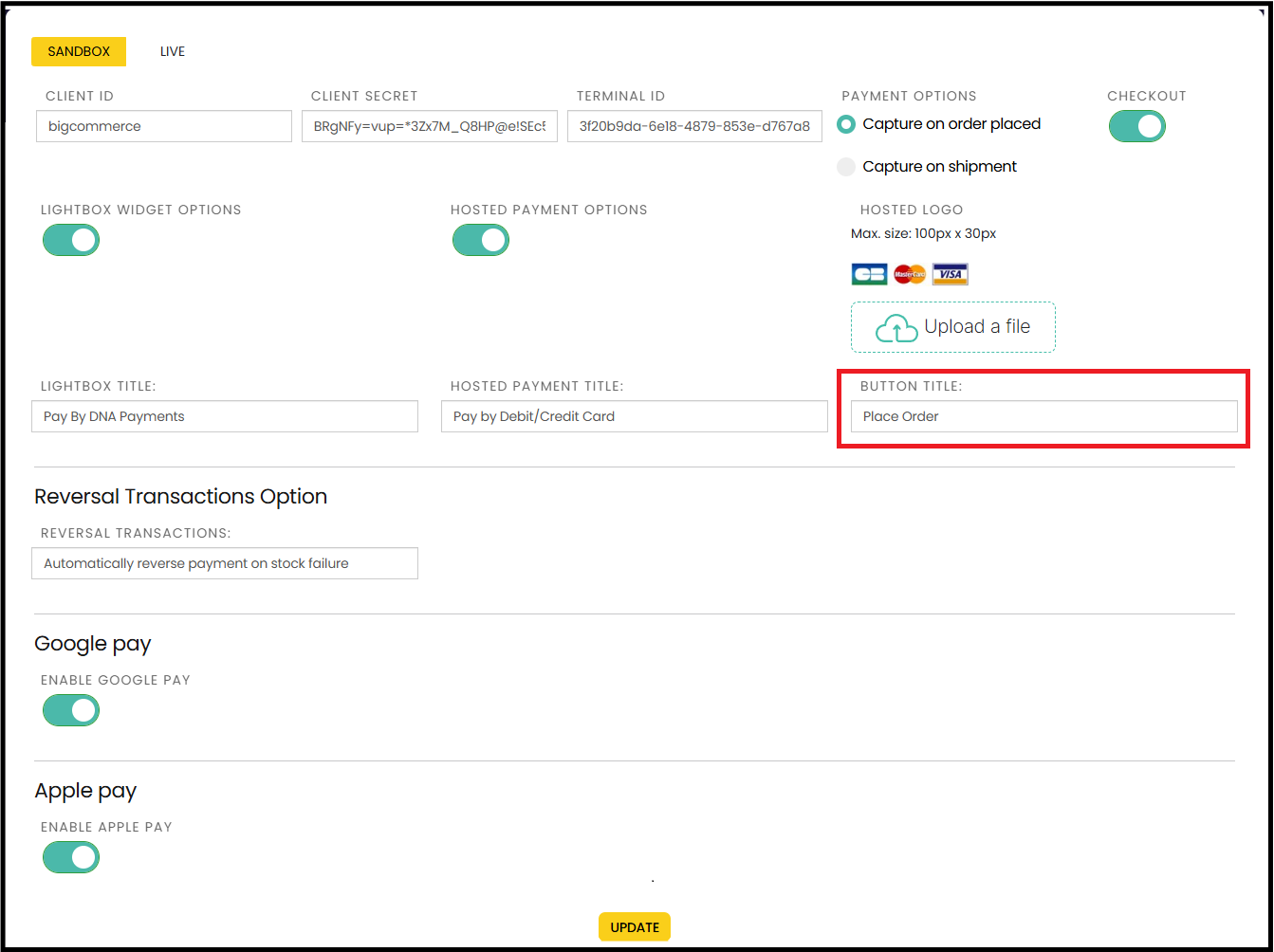Click the Button Title field showing Place Order
Screen dimensions: 1274x952
[1043, 416]
